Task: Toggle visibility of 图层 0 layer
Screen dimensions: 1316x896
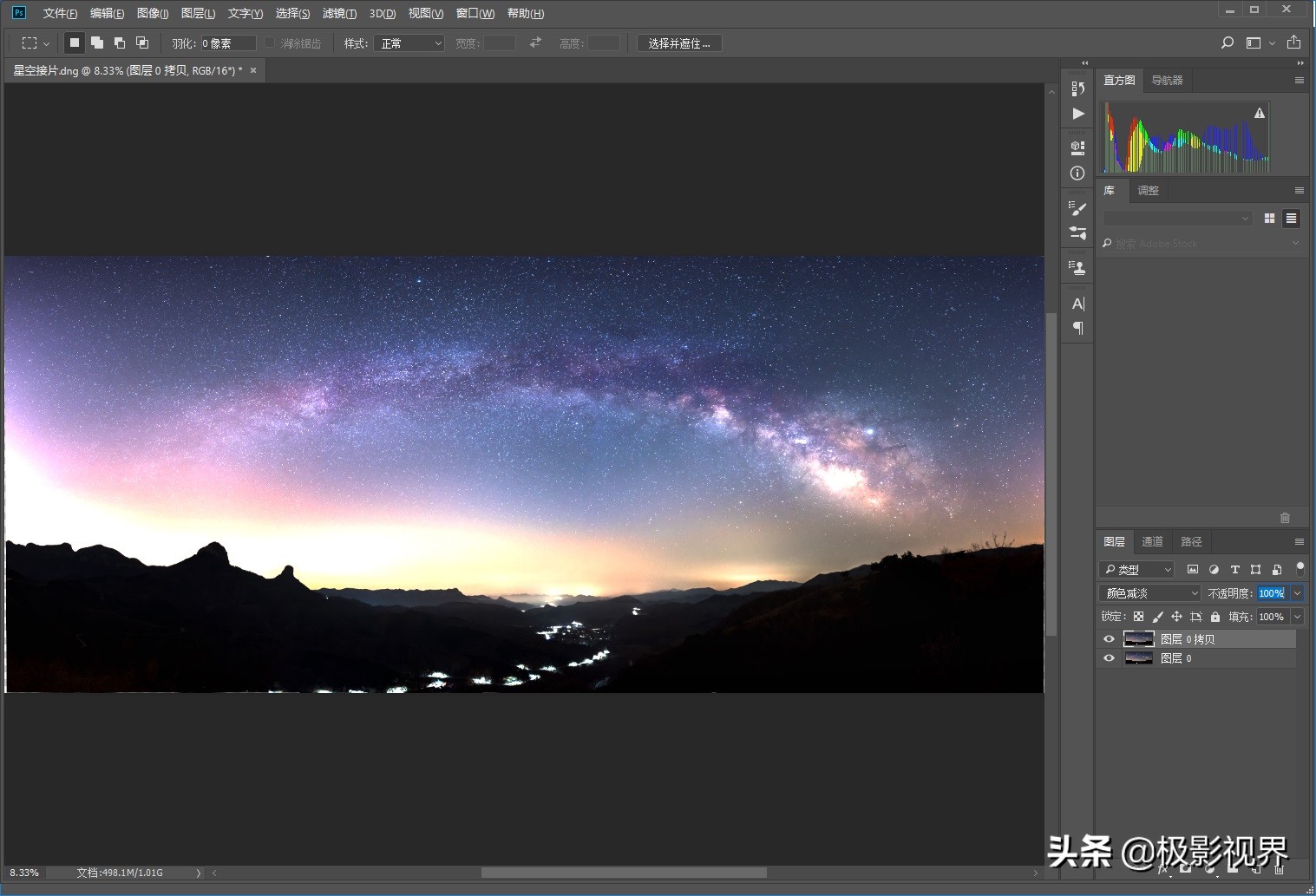Action: click(1109, 658)
